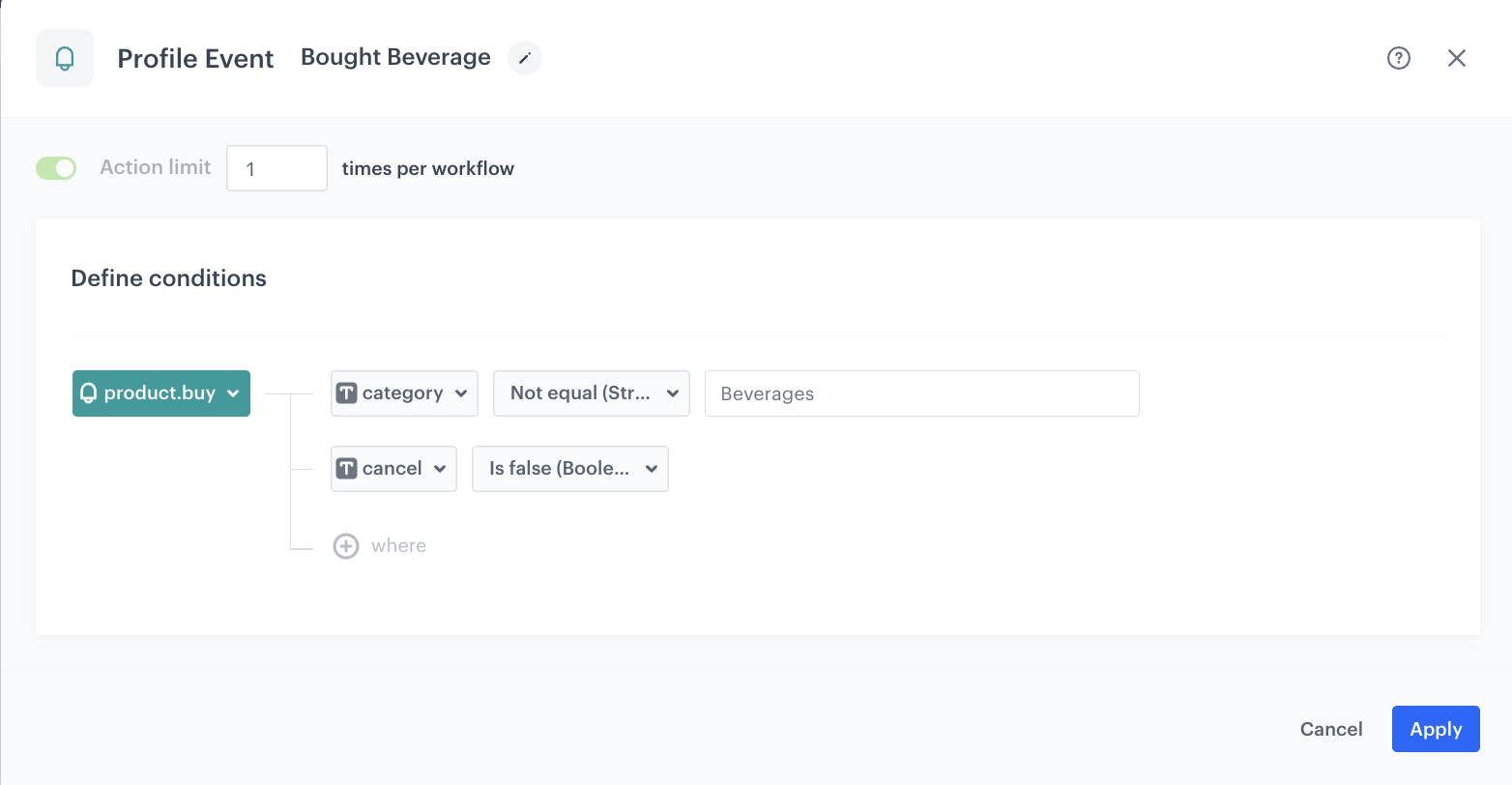Open the Not equal operator dropdown
The image size is (1512, 785).
click(x=672, y=392)
